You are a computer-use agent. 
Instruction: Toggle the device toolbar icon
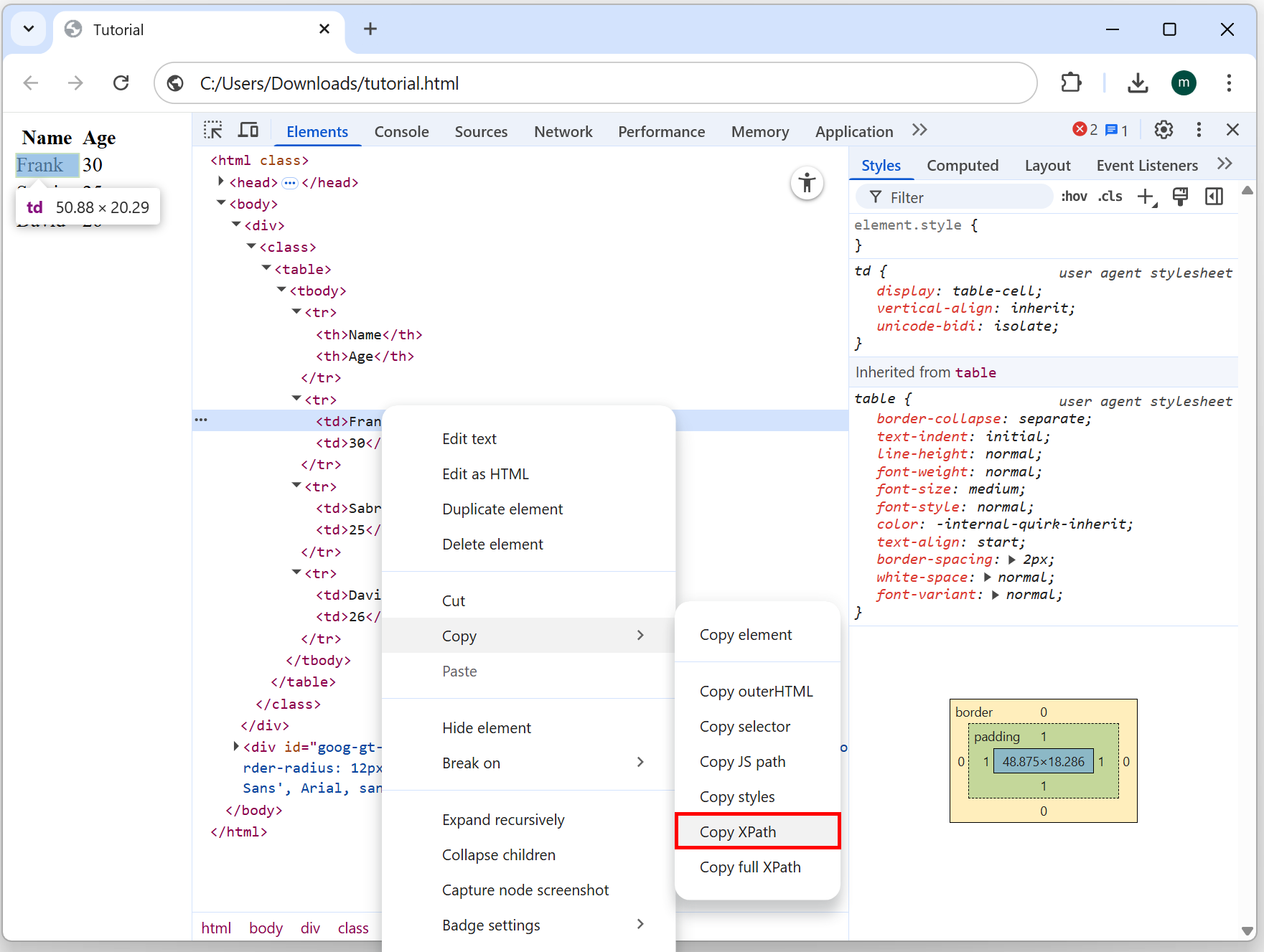(x=248, y=131)
